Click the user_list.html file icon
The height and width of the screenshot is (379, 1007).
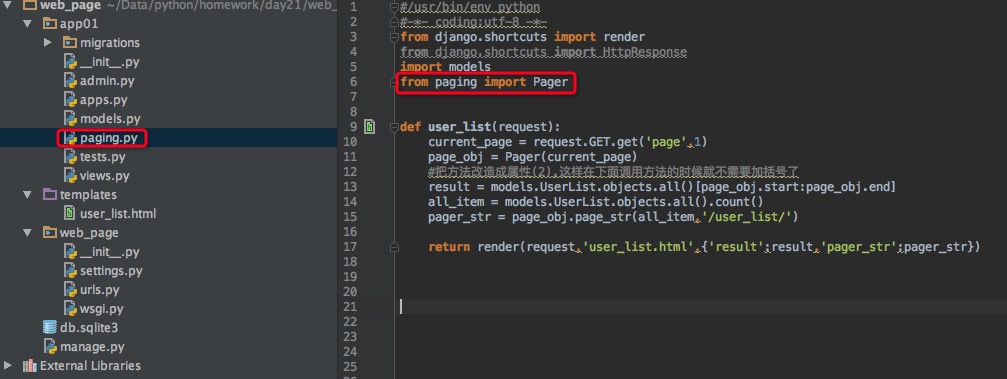click(x=70, y=213)
